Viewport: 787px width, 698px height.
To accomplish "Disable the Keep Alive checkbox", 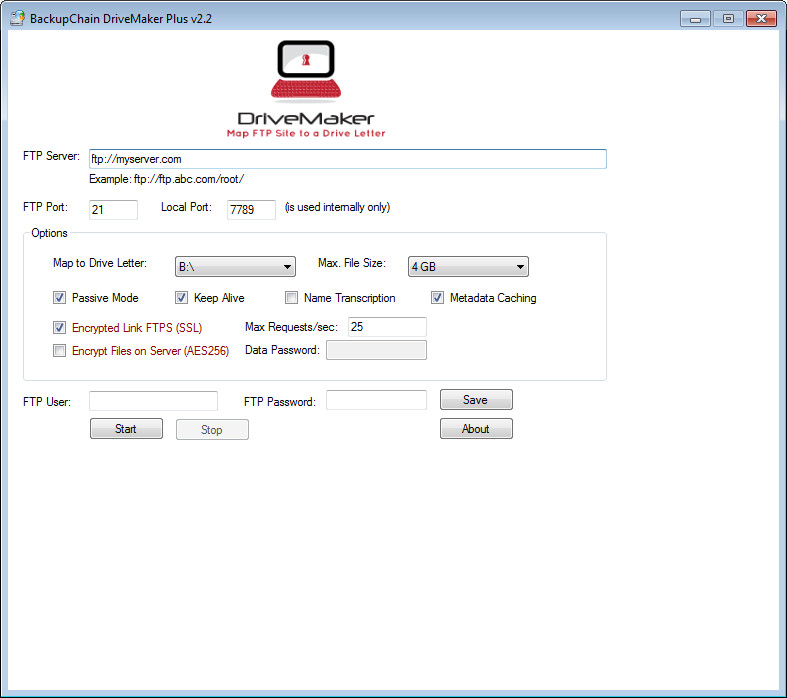I will [x=181, y=298].
